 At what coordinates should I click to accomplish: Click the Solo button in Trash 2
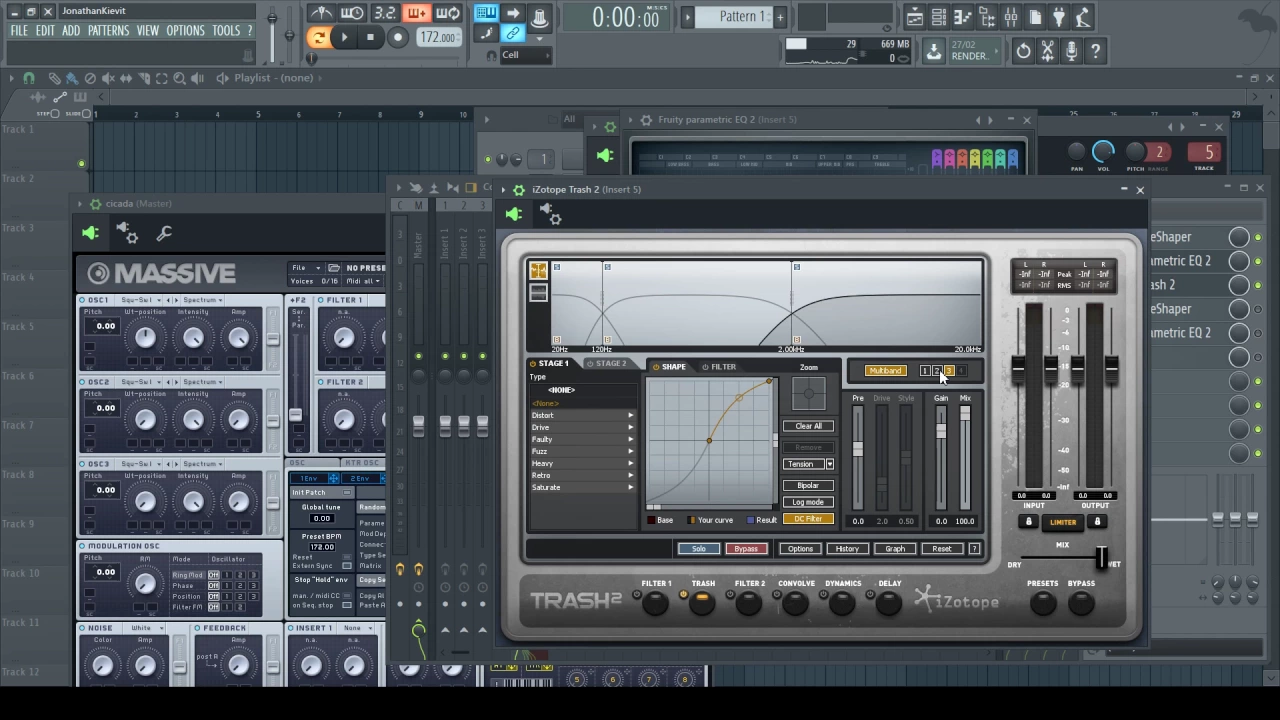pos(698,549)
